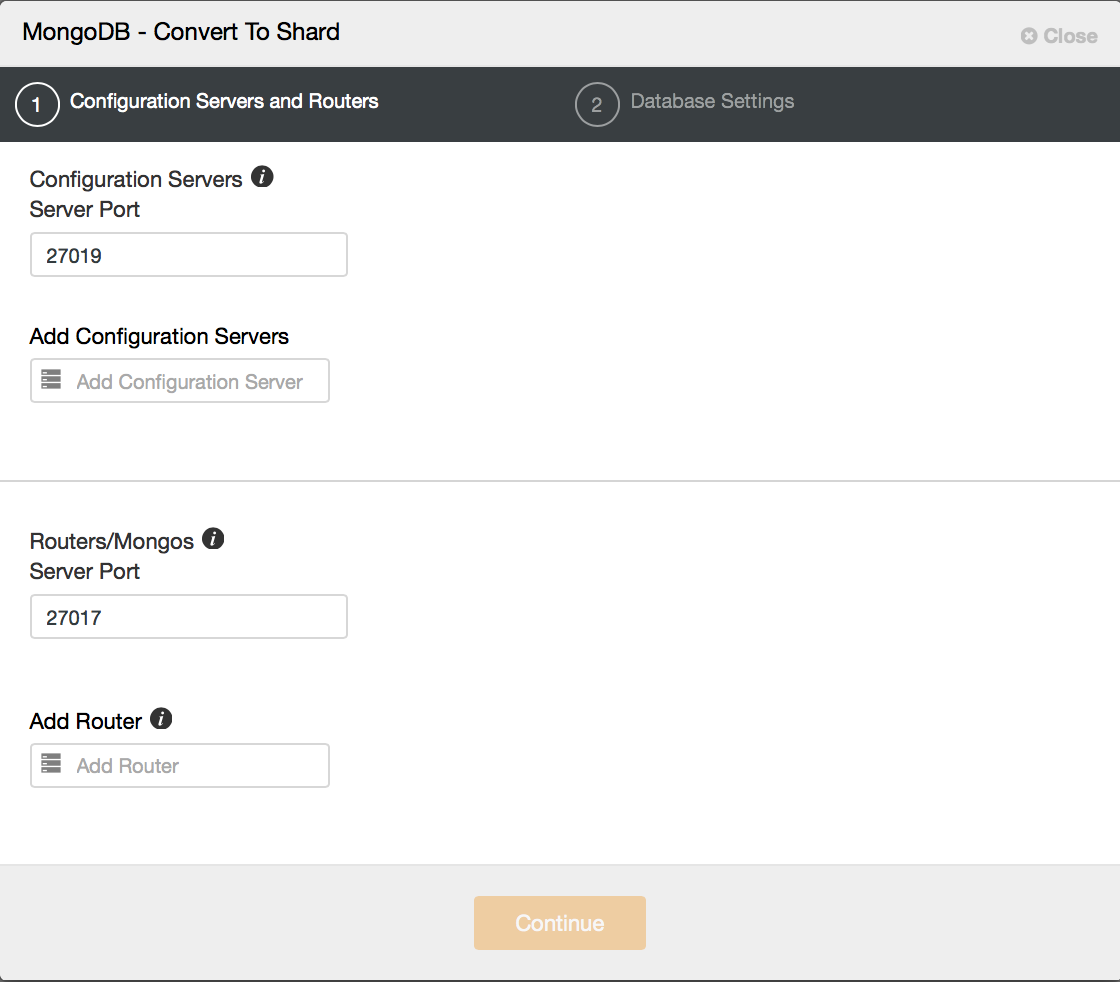Click the MongoDB - Convert To Shard title
The height and width of the screenshot is (982, 1120).
pyautogui.click(x=181, y=32)
